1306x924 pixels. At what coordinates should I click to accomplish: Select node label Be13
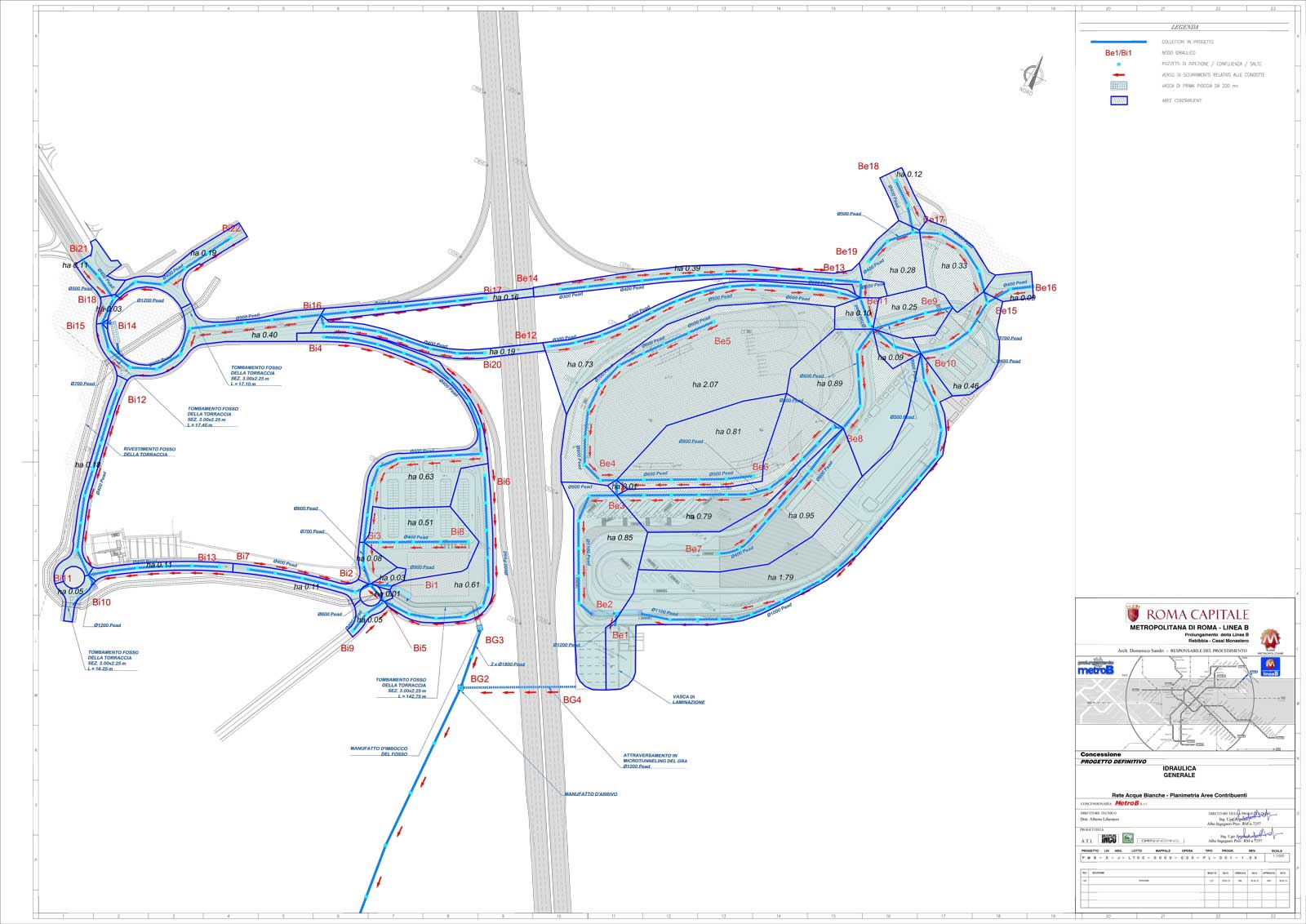click(834, 268)
